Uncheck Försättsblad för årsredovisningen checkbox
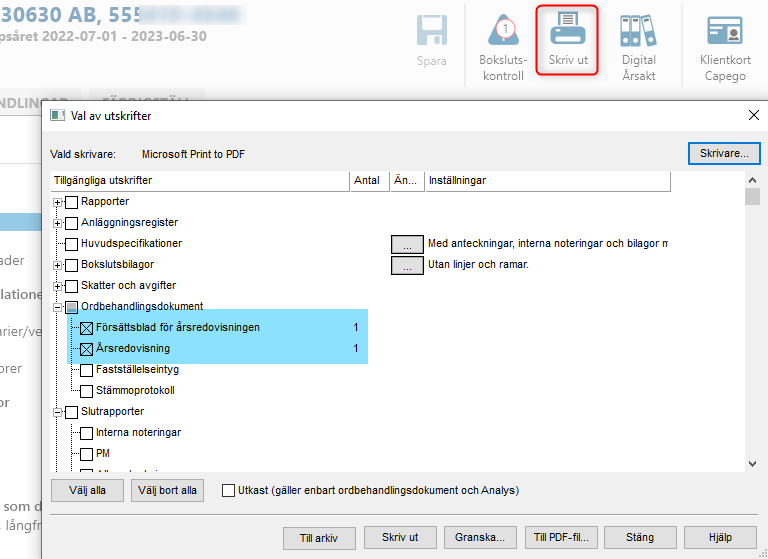Viewport: 768px width, 559px height. coord(86,328)
